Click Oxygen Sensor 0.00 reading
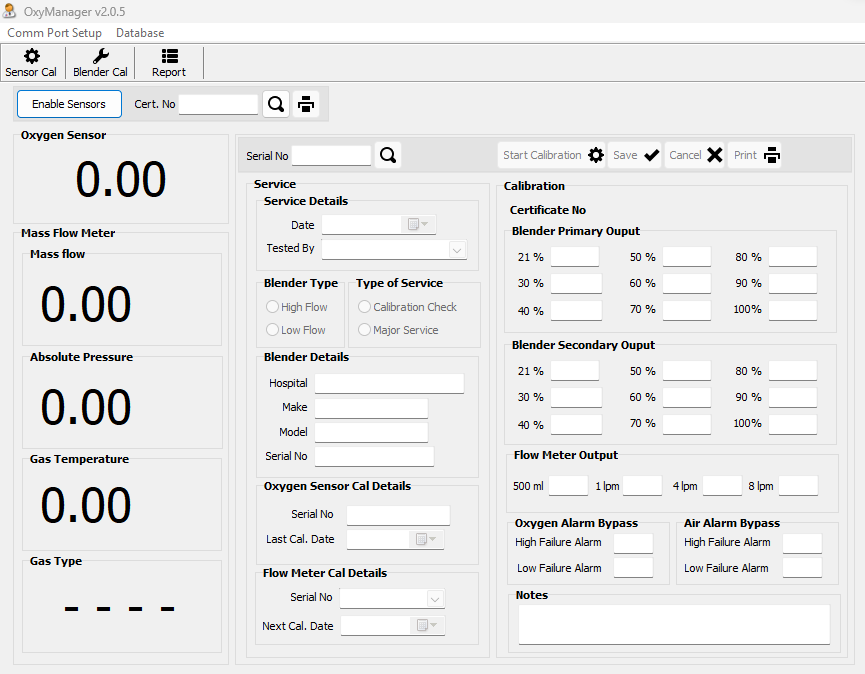 click(x=121, y=179)
